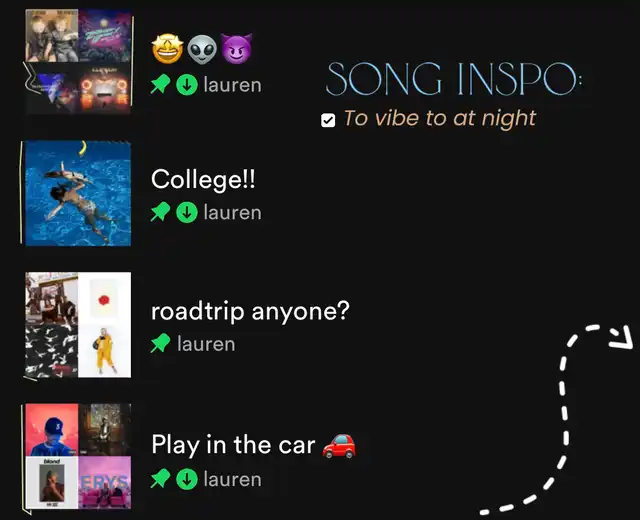
Task: Click the pin icon under Play in the car
Action: click(160, 478)
